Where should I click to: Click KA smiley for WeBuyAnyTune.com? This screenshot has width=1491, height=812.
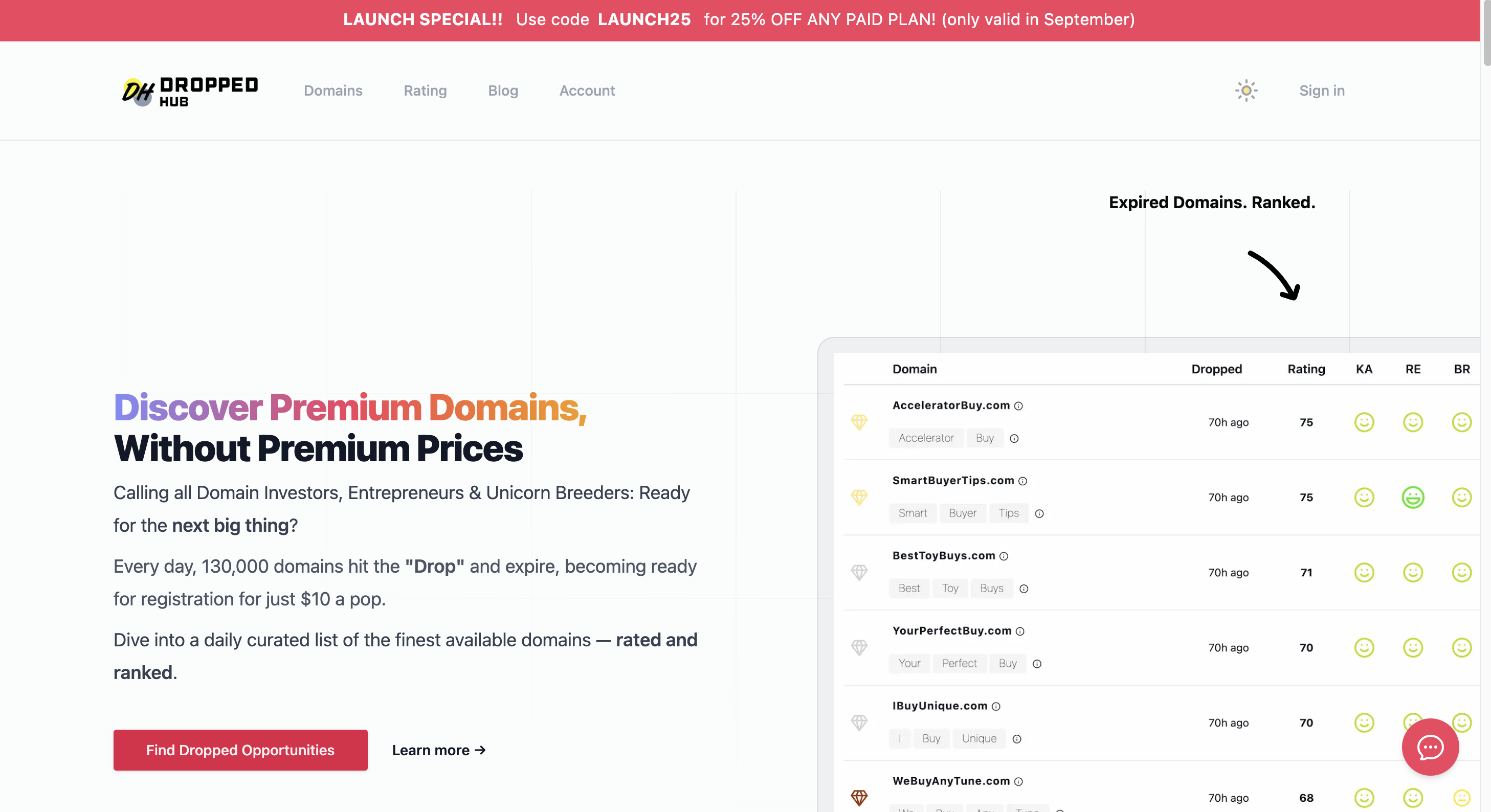pos(1364,798)
